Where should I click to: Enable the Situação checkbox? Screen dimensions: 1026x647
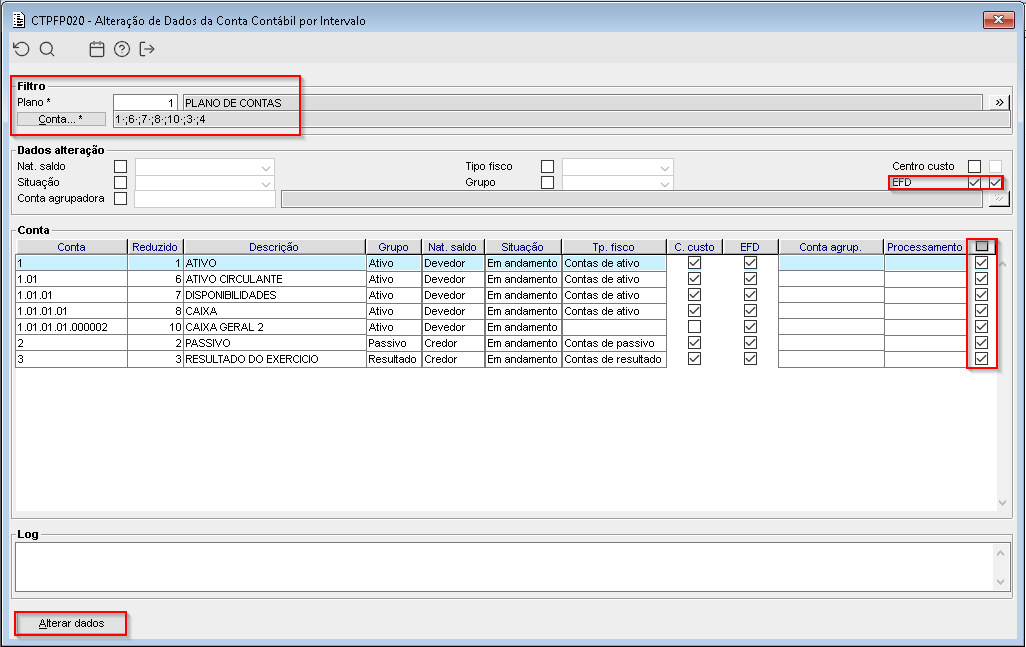120,183
